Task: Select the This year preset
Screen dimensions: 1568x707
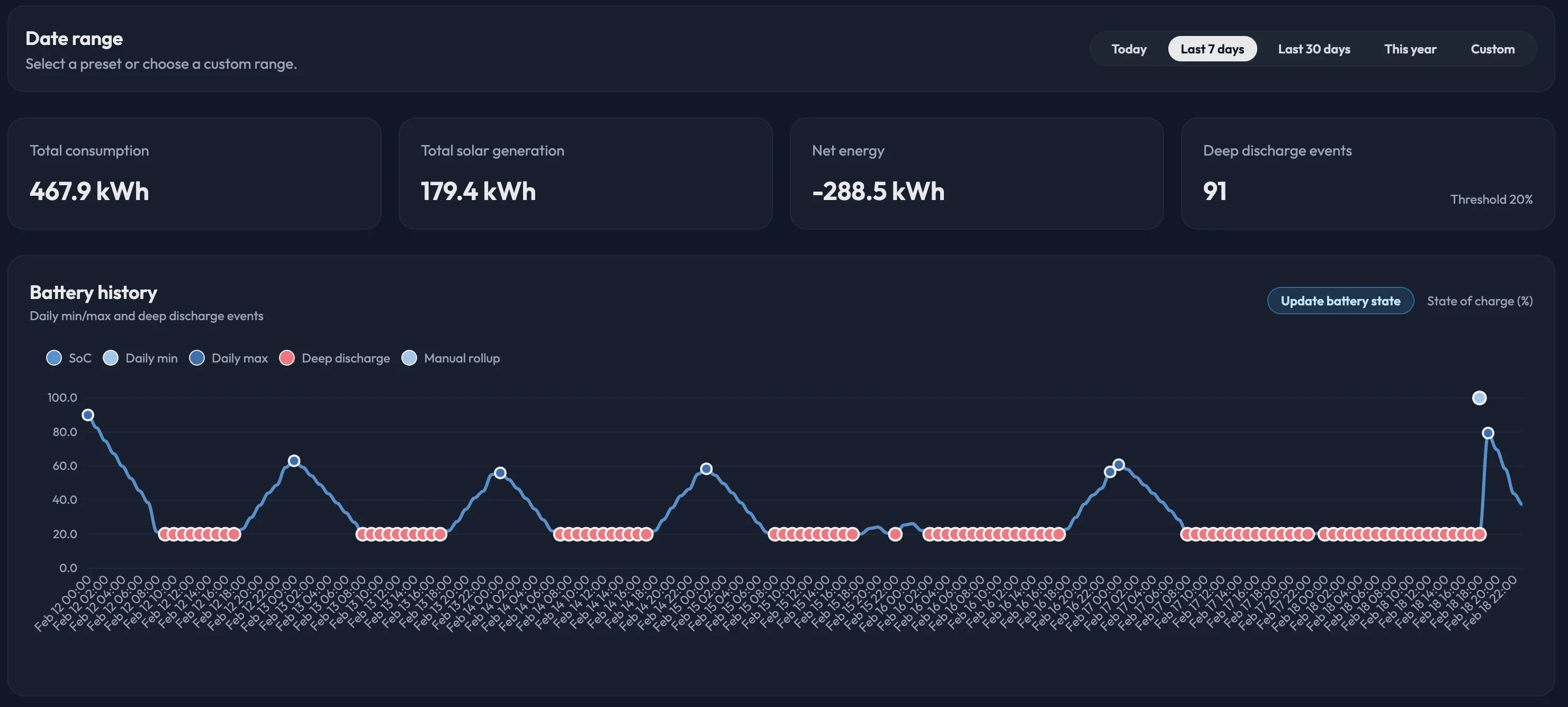Action: pyautogui.click(x=1410, y=49)
